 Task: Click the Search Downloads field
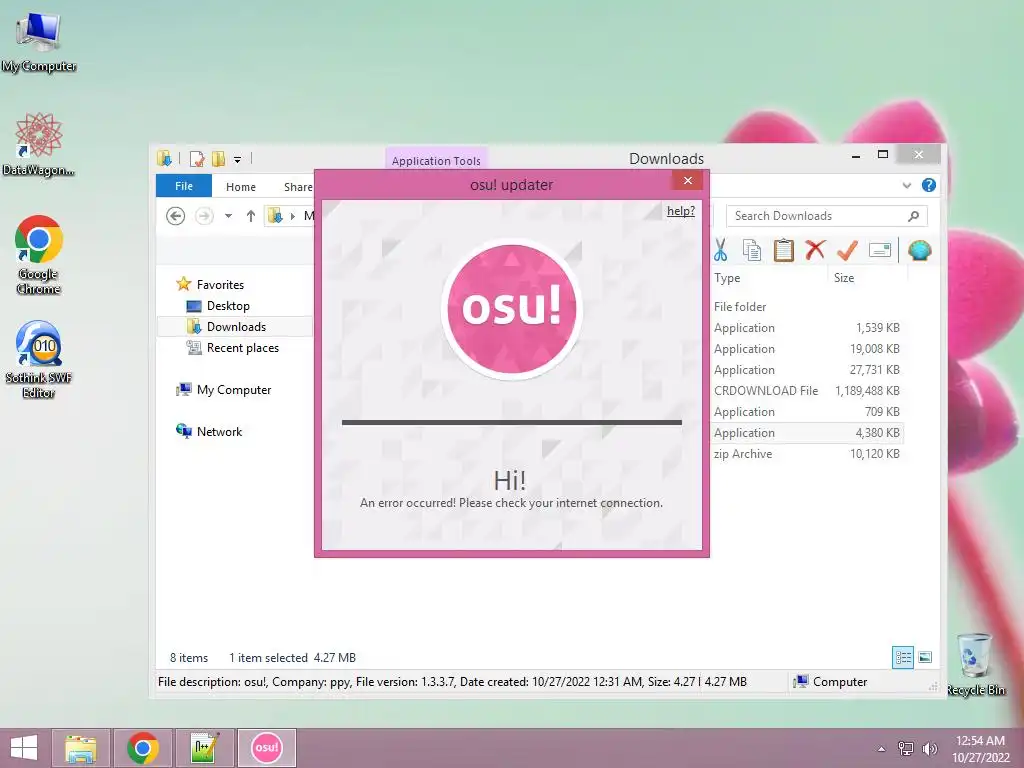pyautogui.click(x=826, y=216)
